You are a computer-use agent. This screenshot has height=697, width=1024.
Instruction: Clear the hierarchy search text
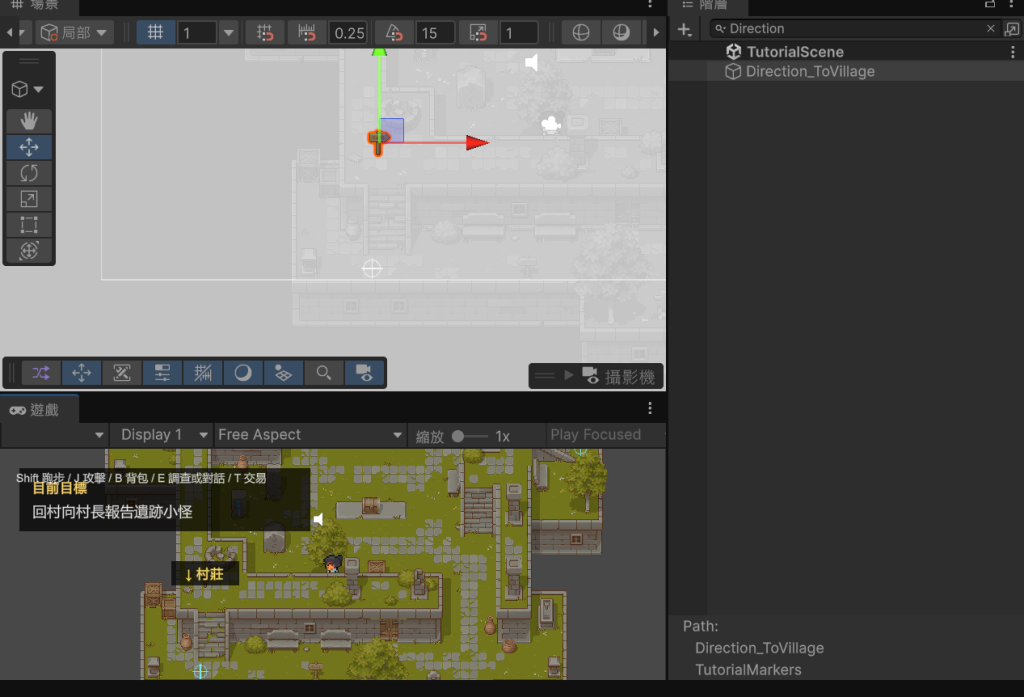pyautogui.click(x=991, y=28)
